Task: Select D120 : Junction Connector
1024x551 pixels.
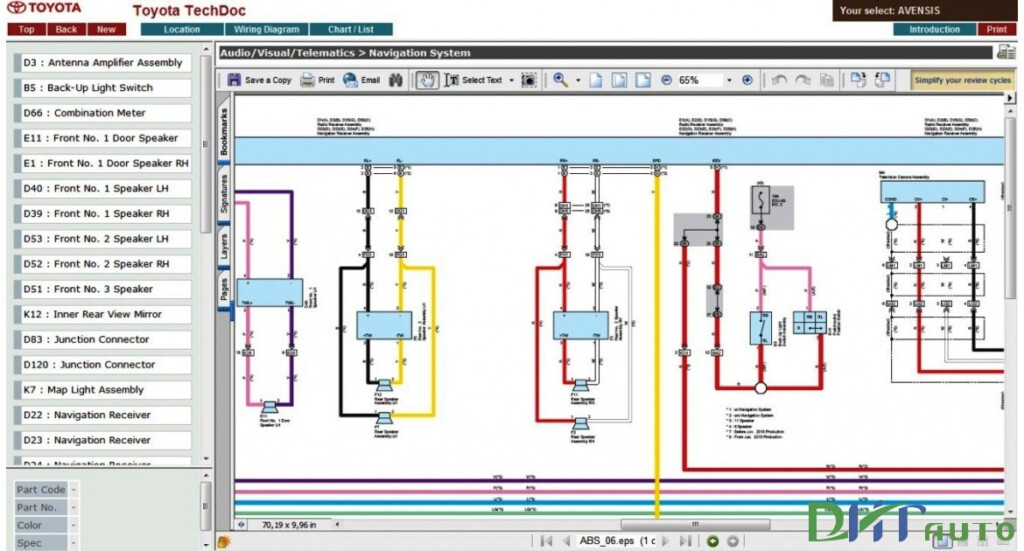Action: 103,365
